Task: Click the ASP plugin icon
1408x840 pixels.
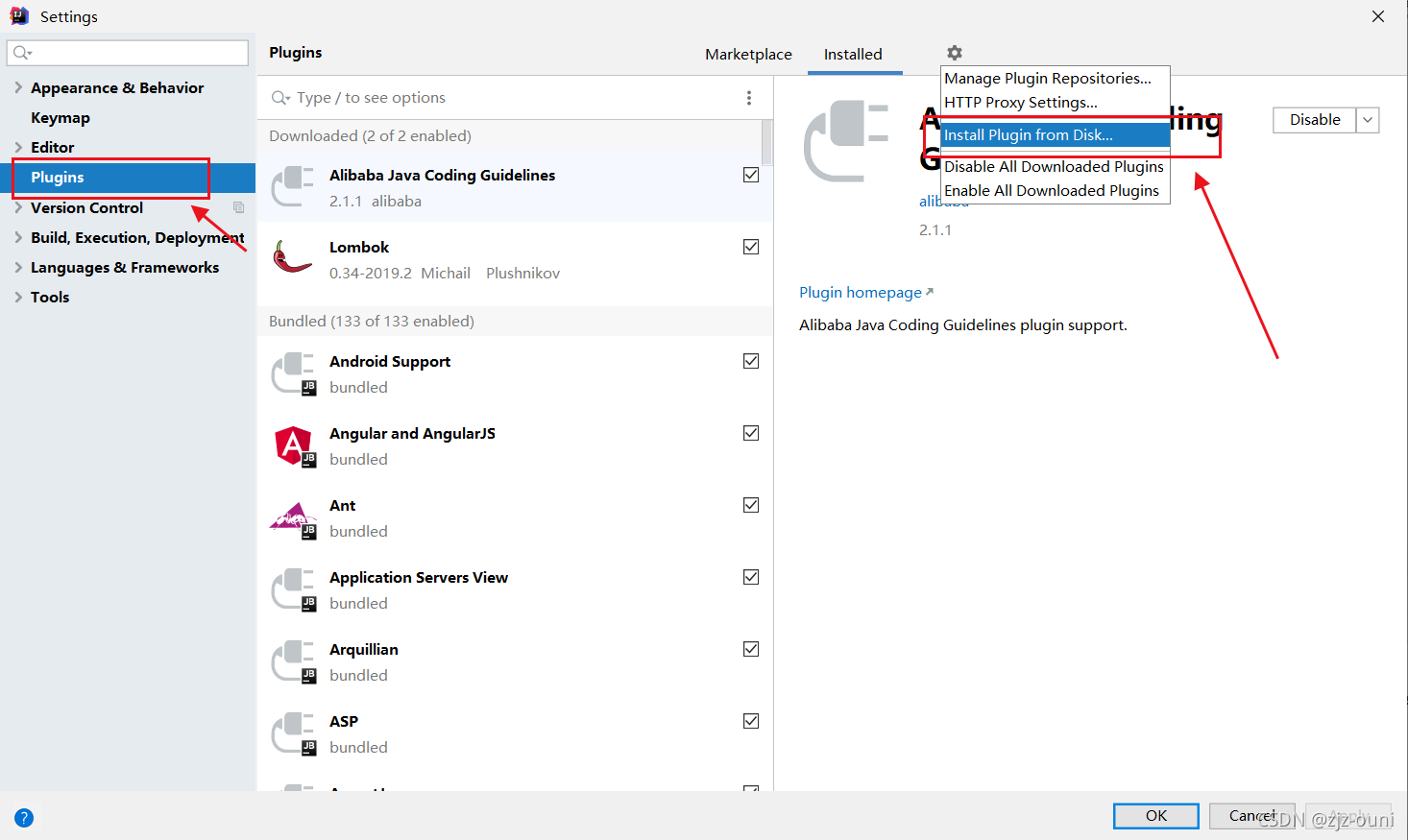Action: click(x=293, y=734)
